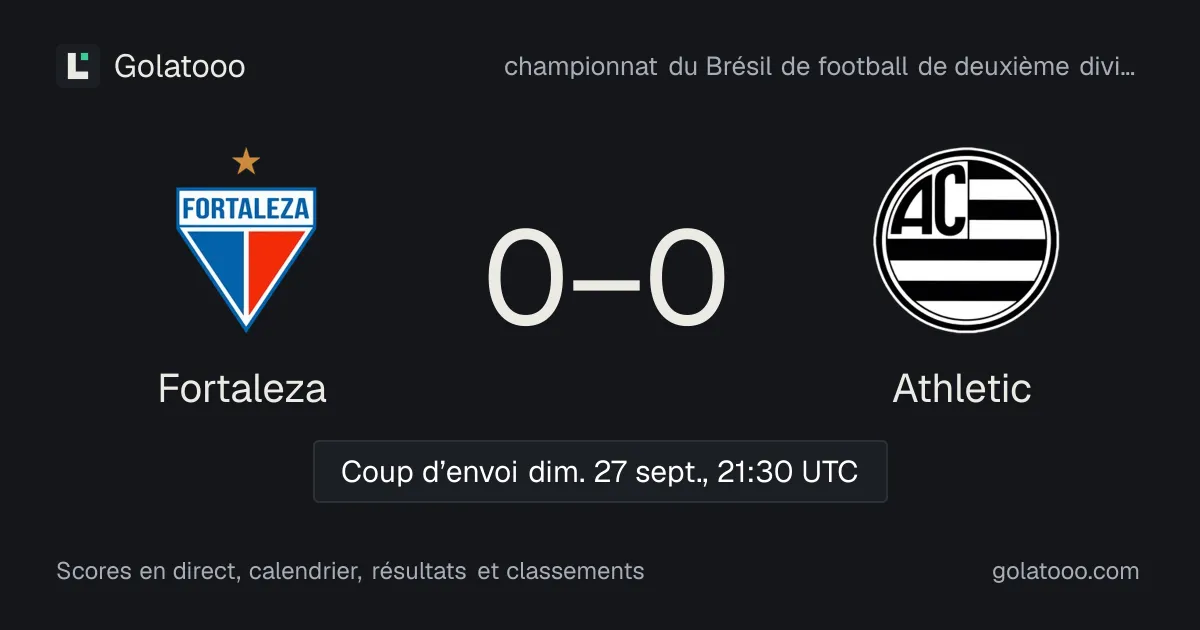The width and height of the screenshot is (1200, 630).
Task: Click the word classements in the footer
Action: (575, 571)
